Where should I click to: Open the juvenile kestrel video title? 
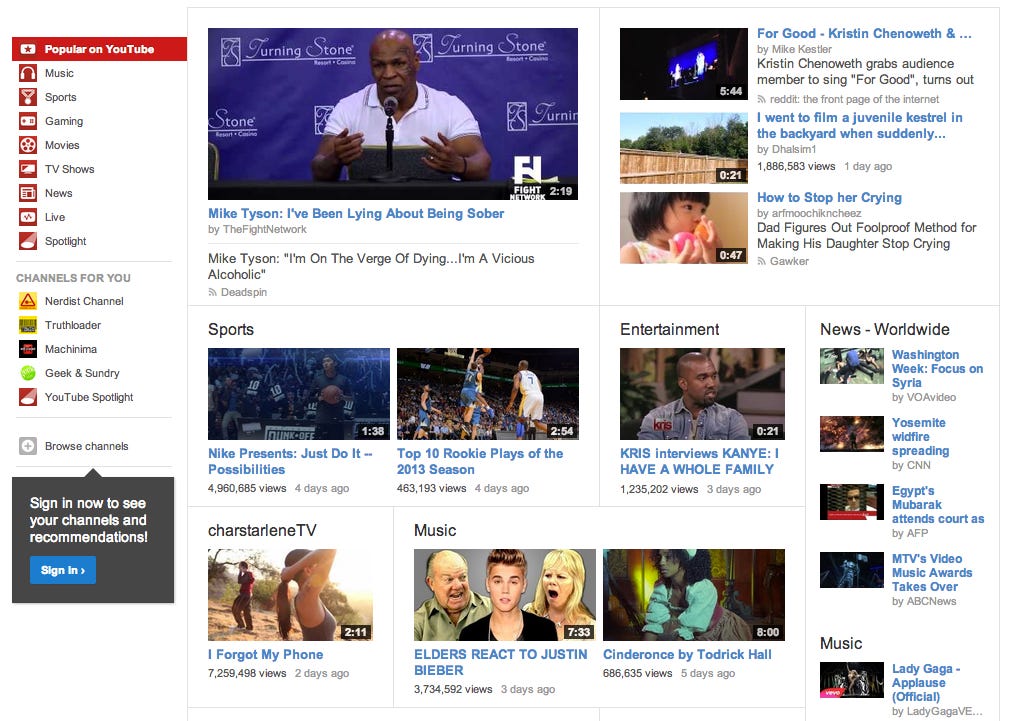point(859,125)
